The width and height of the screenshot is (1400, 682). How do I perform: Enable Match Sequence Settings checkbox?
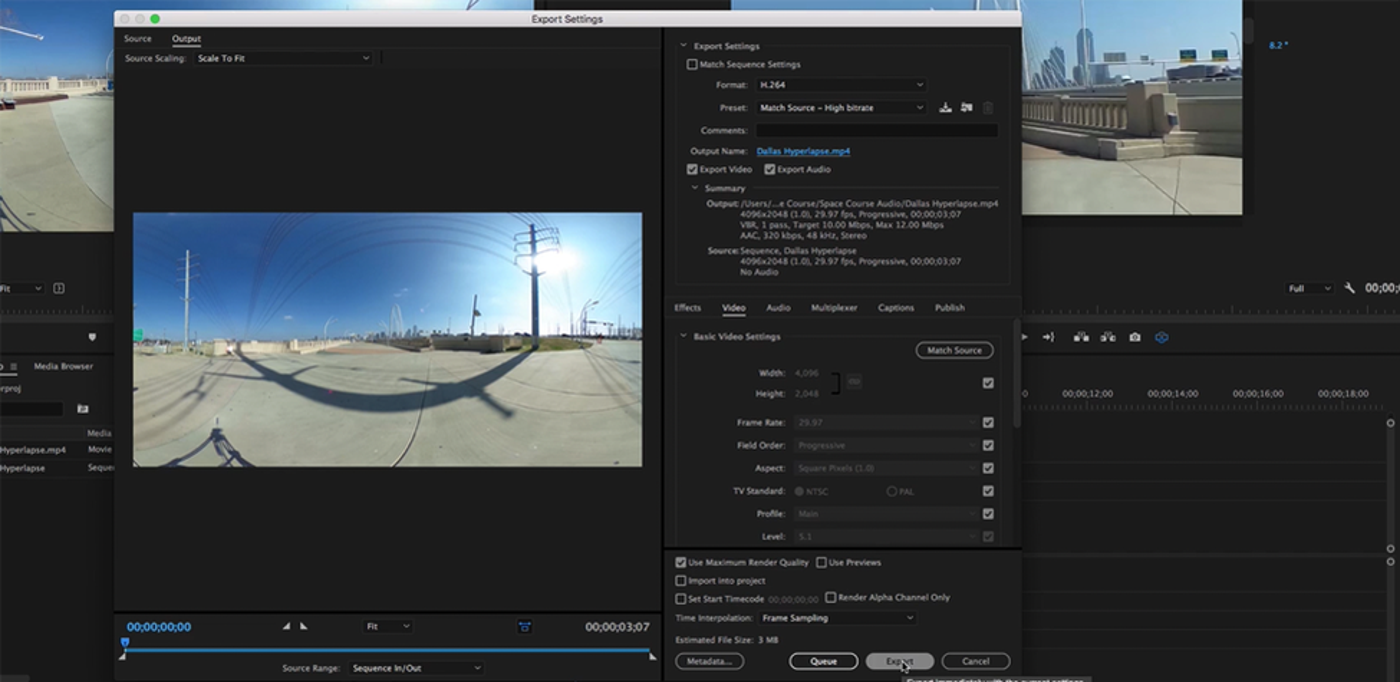pyautogui.click(x=692, y=65)
